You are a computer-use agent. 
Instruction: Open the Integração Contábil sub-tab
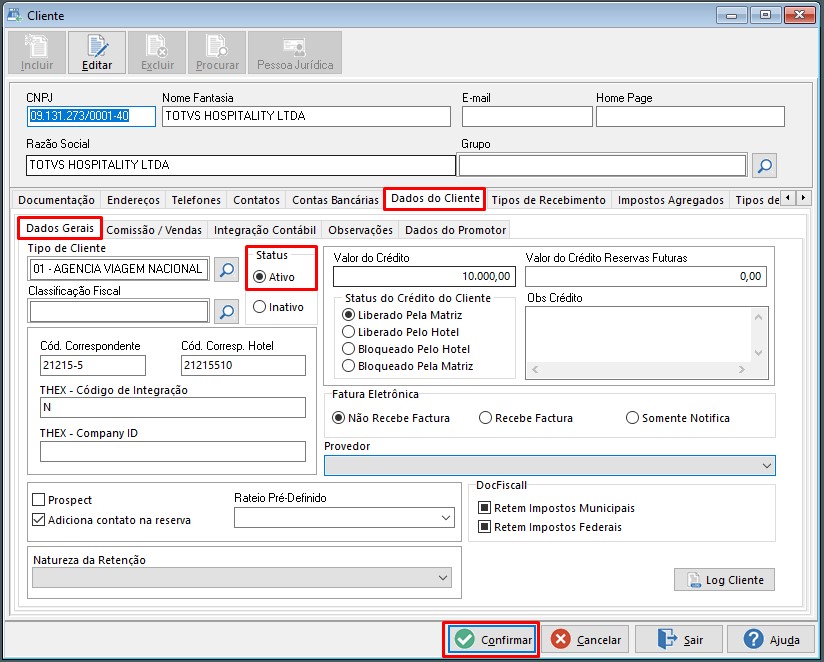(265, 230)
